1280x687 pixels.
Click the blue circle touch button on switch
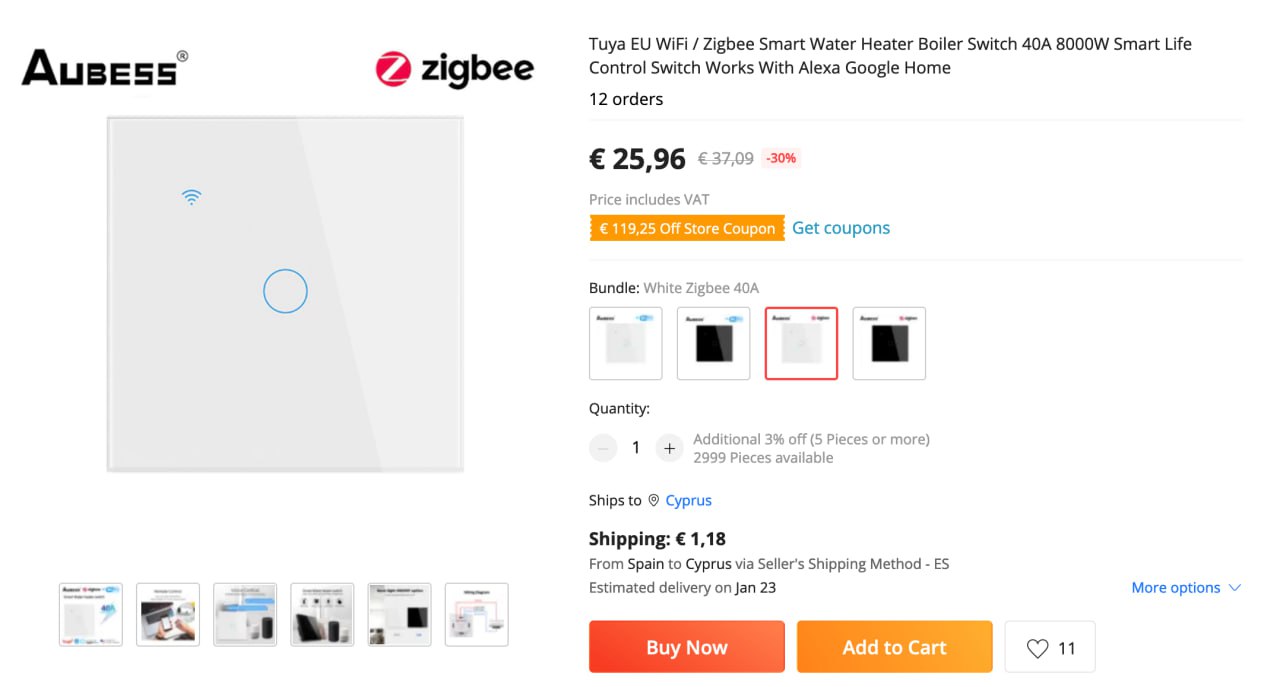tap(285, 291)
